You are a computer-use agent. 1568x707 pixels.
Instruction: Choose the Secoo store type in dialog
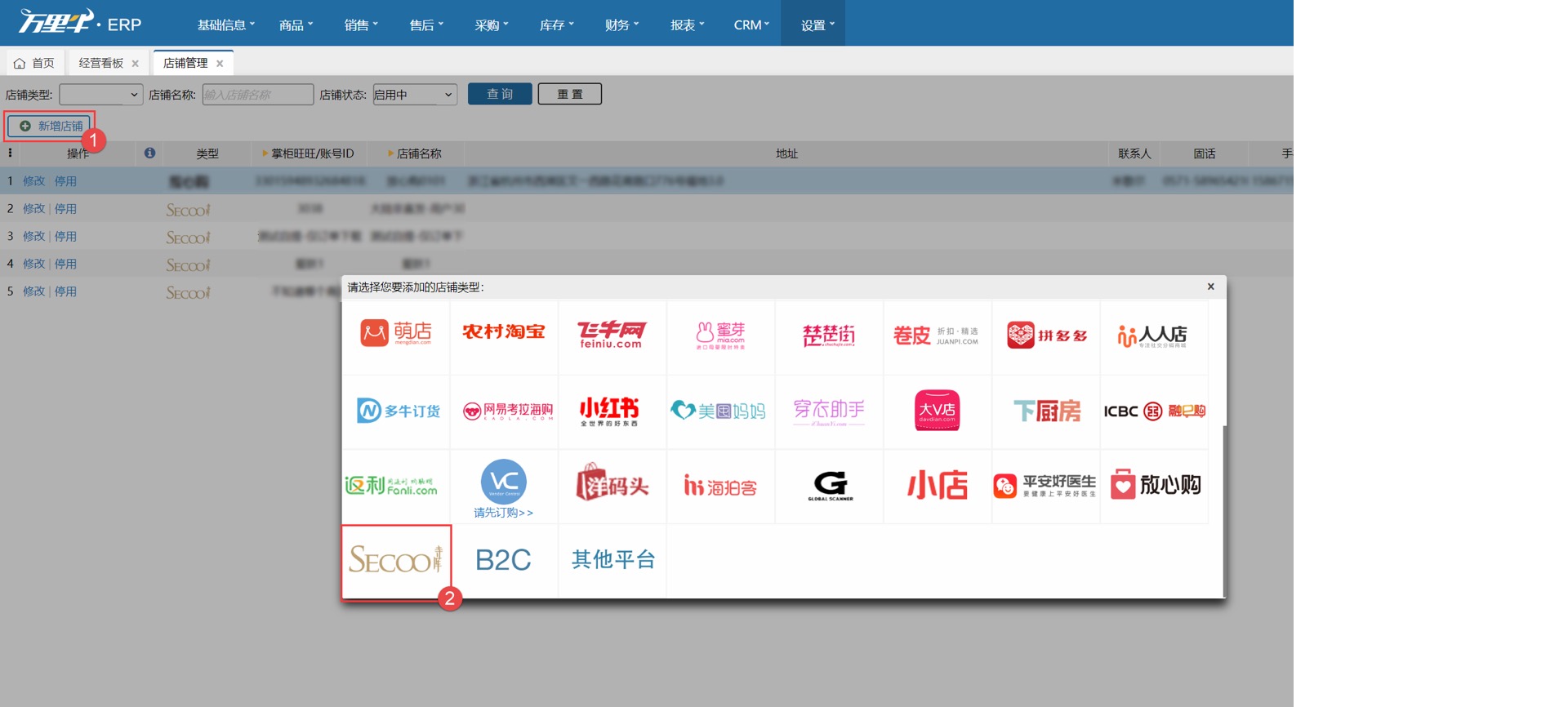396,562
